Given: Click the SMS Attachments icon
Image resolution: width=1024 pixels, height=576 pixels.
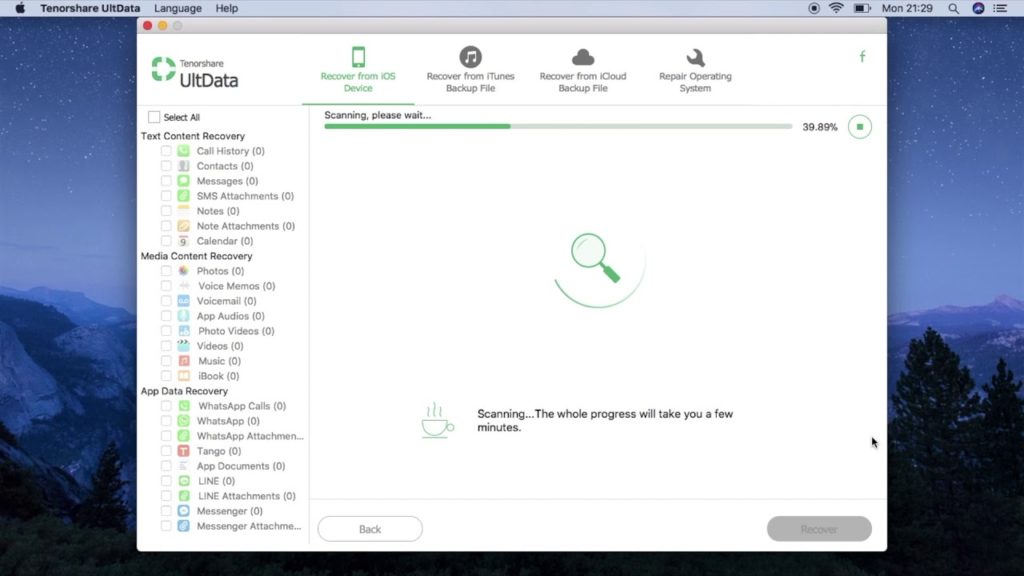Looking at the screenshot, I should (x=184, y=196).
